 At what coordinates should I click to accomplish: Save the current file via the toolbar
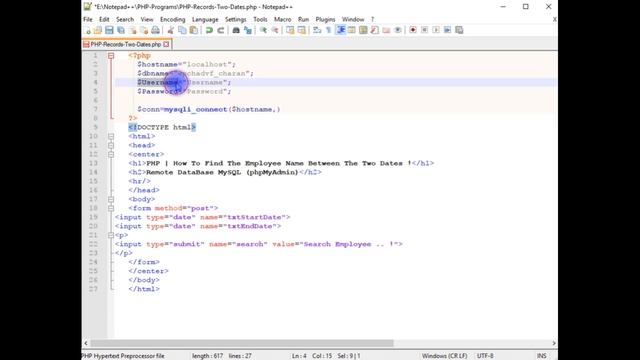pos(109,30)
